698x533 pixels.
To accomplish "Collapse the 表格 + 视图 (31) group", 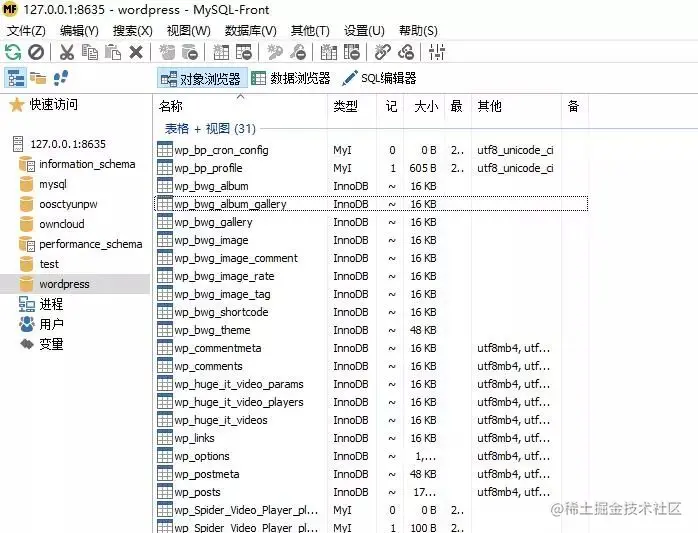I will coord(210,129).
